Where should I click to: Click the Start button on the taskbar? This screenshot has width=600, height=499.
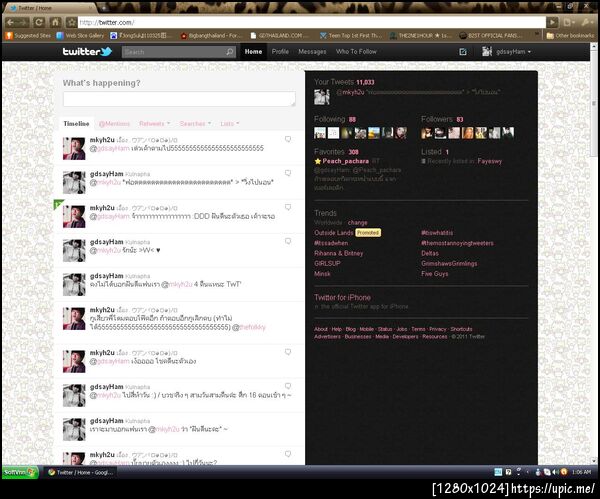(18, 472)
